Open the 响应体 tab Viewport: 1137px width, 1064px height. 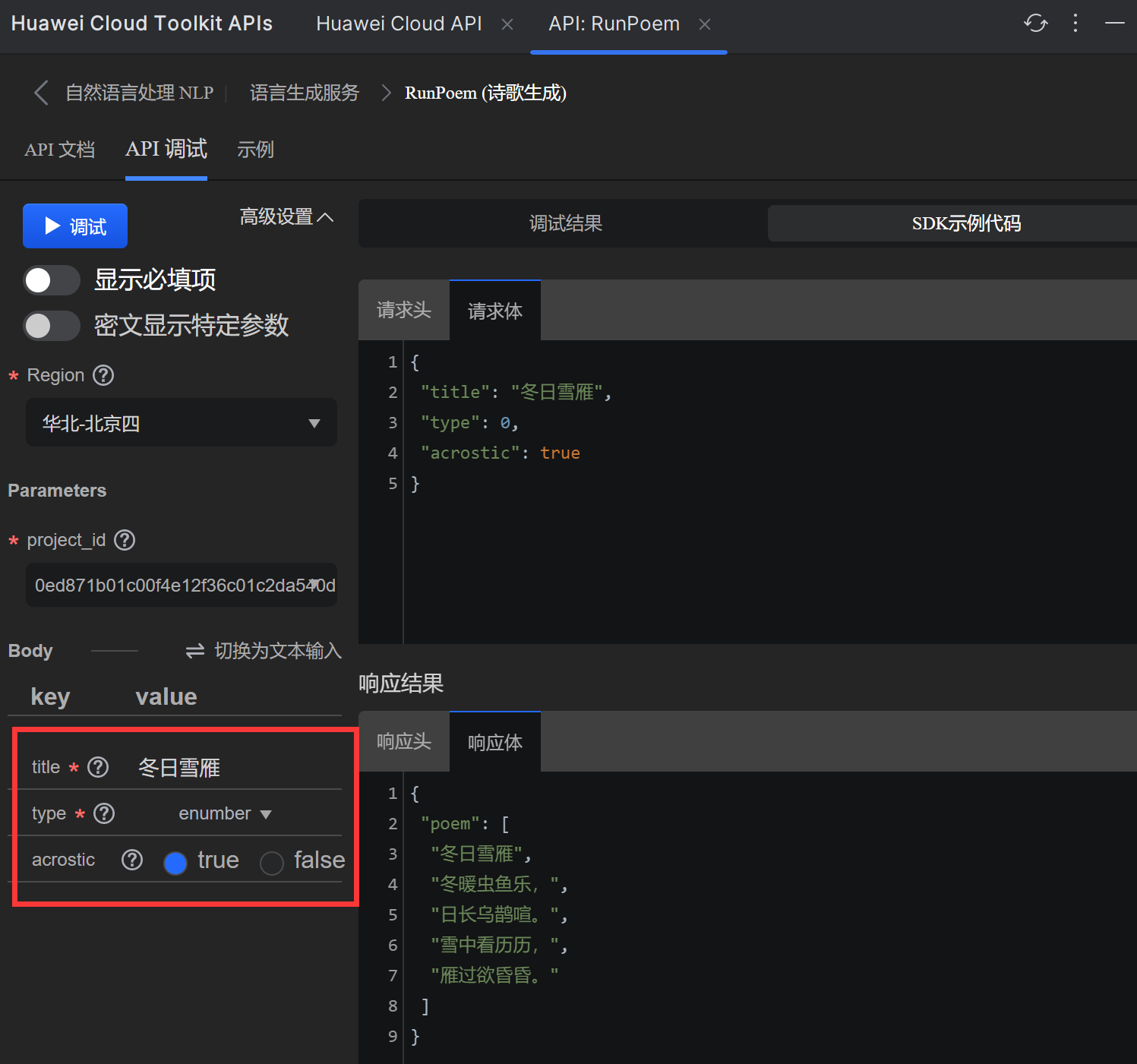[495, 741]
